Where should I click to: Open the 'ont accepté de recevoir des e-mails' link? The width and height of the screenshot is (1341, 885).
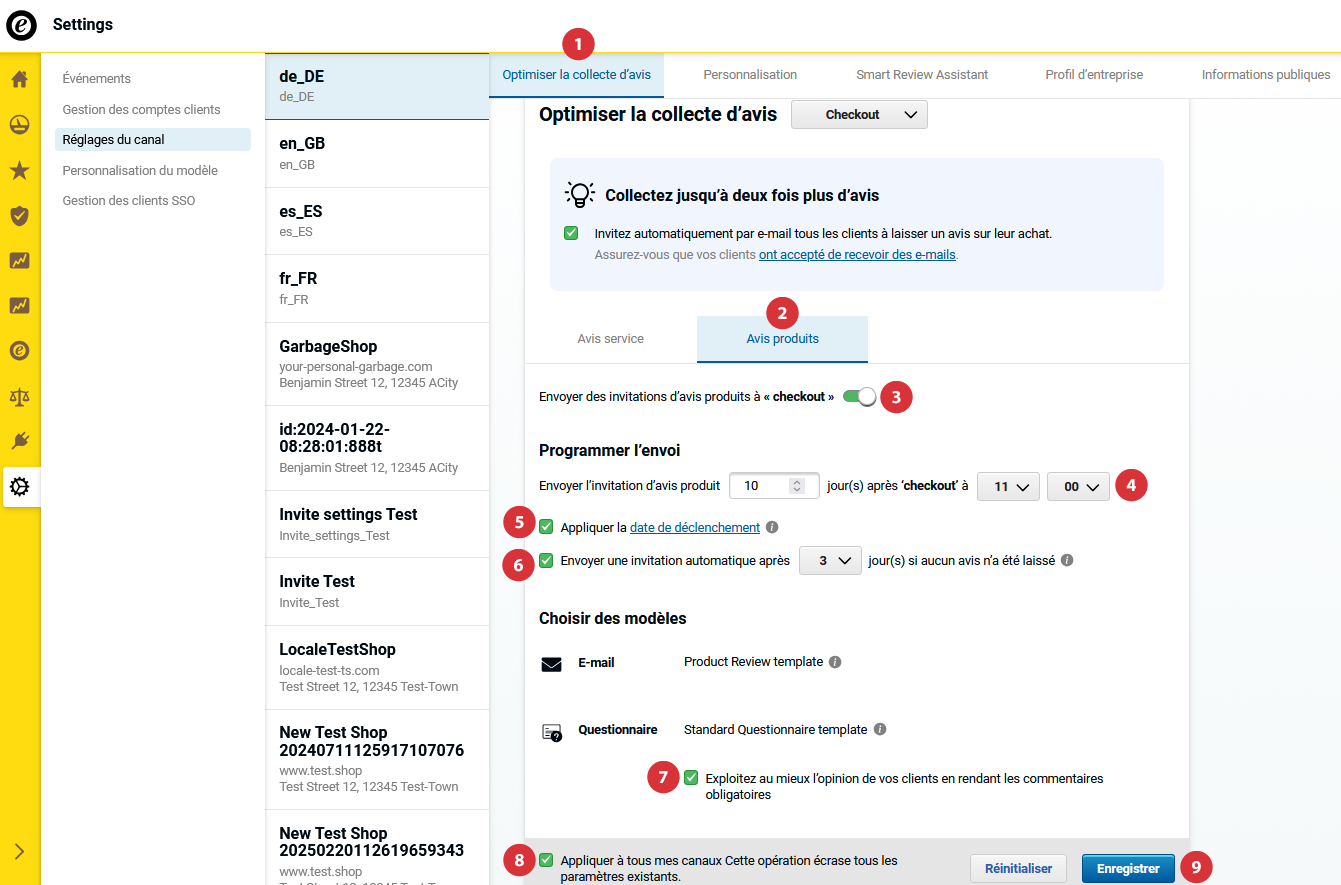(857, 255)
